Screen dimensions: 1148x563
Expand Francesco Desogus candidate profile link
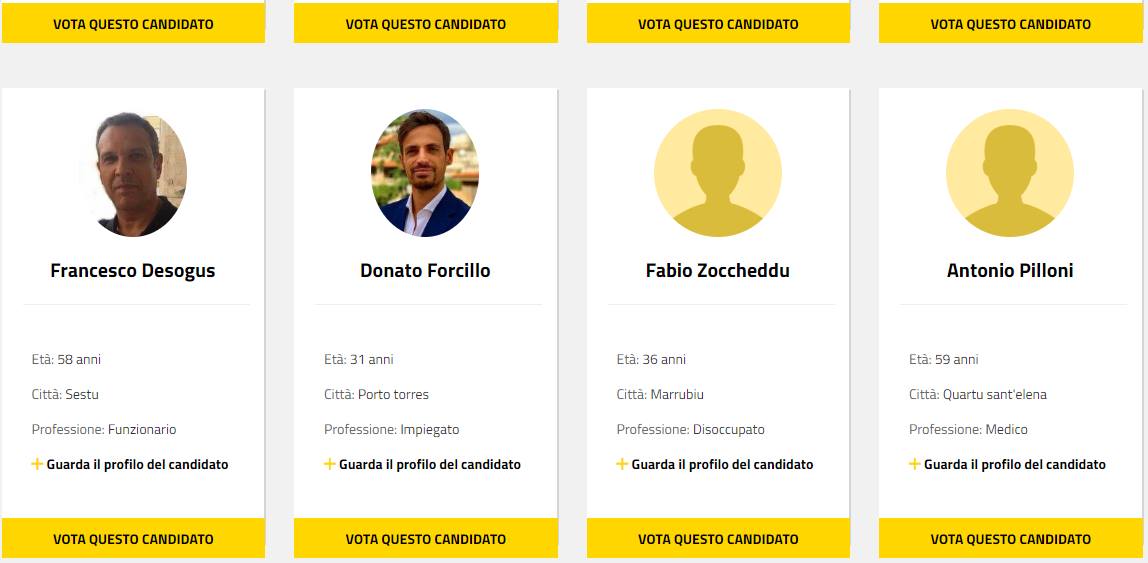(137, 464)
